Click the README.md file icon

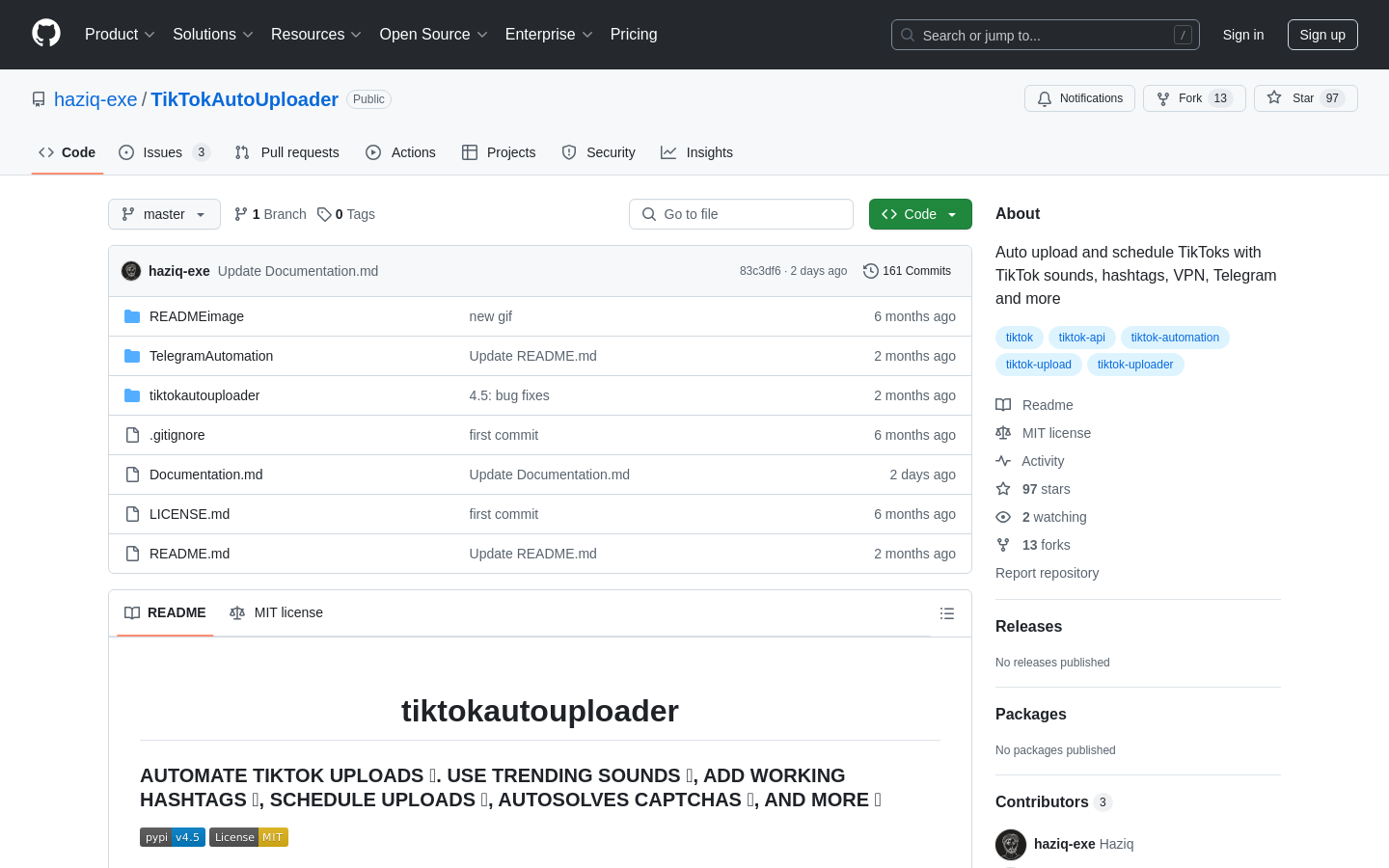pyautogui.click(x=132, y=554)
